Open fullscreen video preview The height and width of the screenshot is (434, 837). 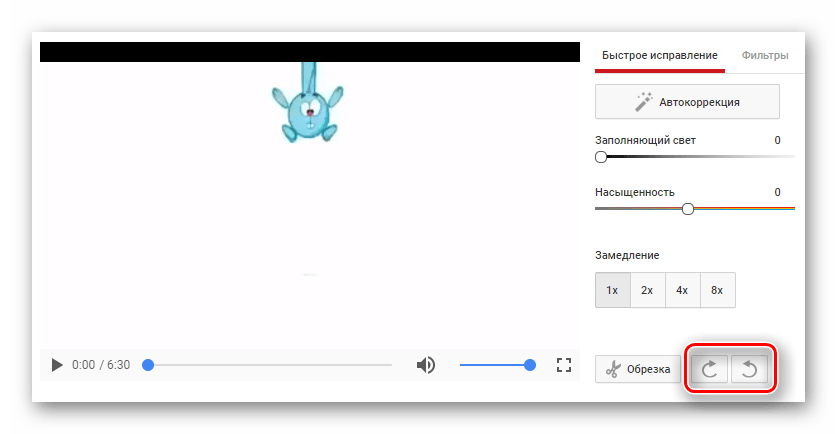click(564, 365)
